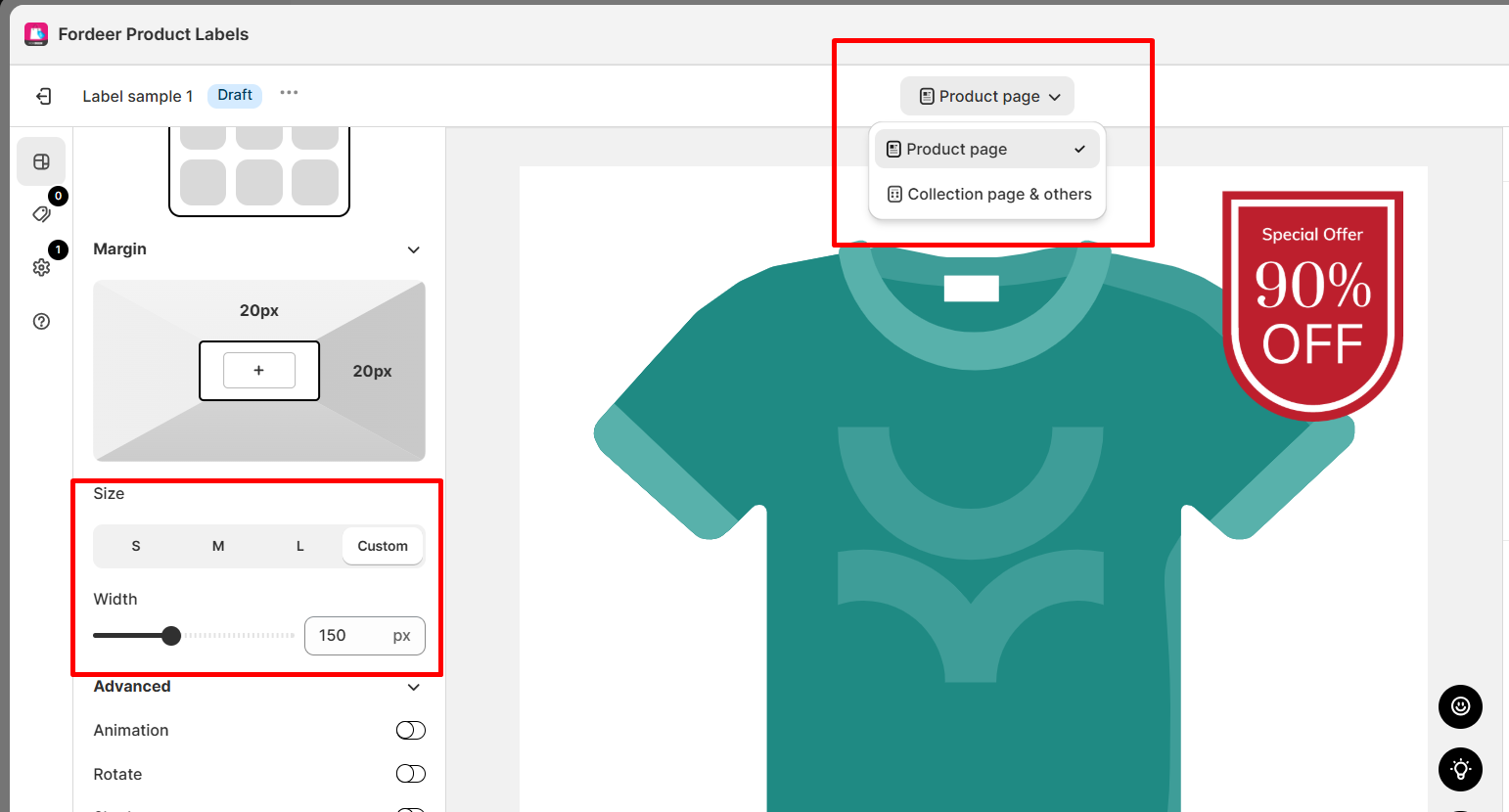Click the Fordeer Product Labels heading
Viewport: 1509px width, 812px height.
point(154,34)
